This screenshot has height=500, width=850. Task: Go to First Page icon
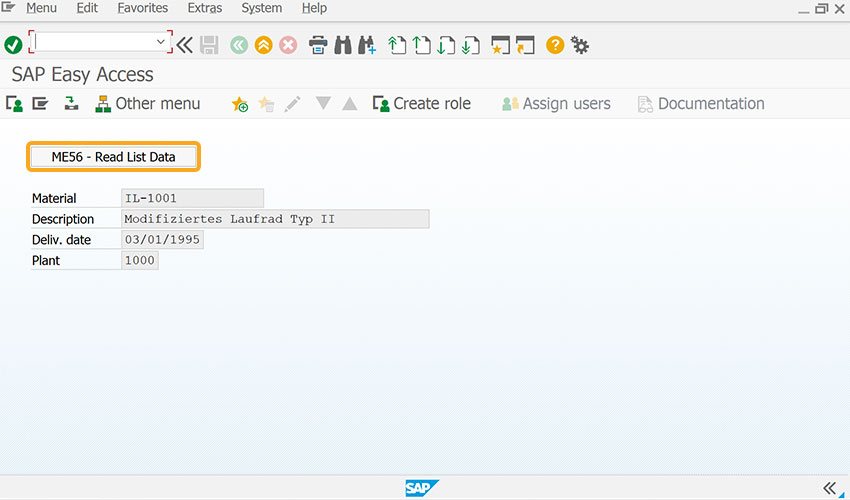pos(397,45)
